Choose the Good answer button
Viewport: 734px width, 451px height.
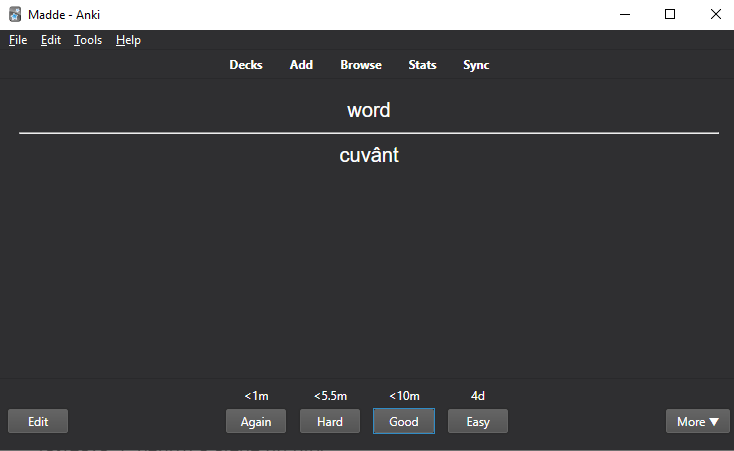(x=404, y=422)
